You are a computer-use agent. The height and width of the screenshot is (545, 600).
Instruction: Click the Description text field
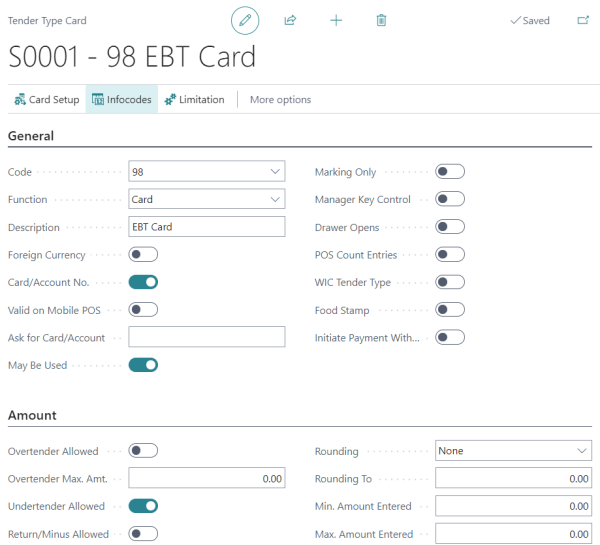click(207, 227)
